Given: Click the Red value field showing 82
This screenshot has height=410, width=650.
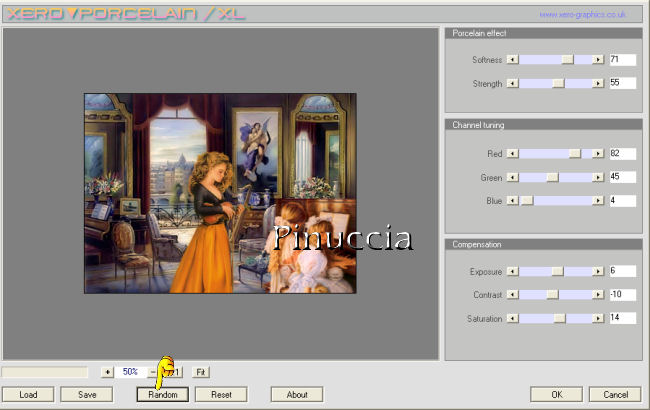Looking at the screenshot, I should [x=623, y=154].
